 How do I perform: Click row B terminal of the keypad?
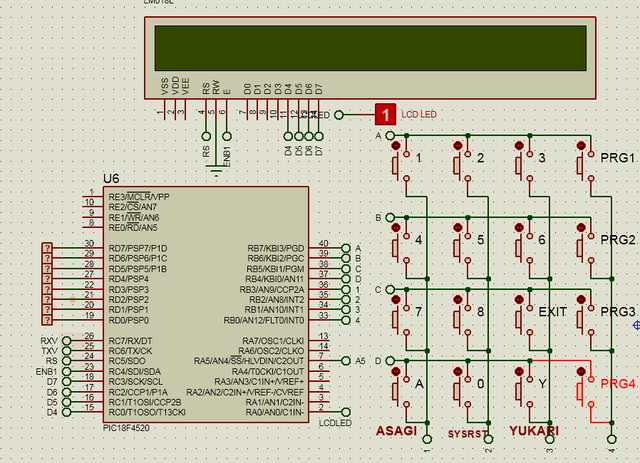point(390,217)
